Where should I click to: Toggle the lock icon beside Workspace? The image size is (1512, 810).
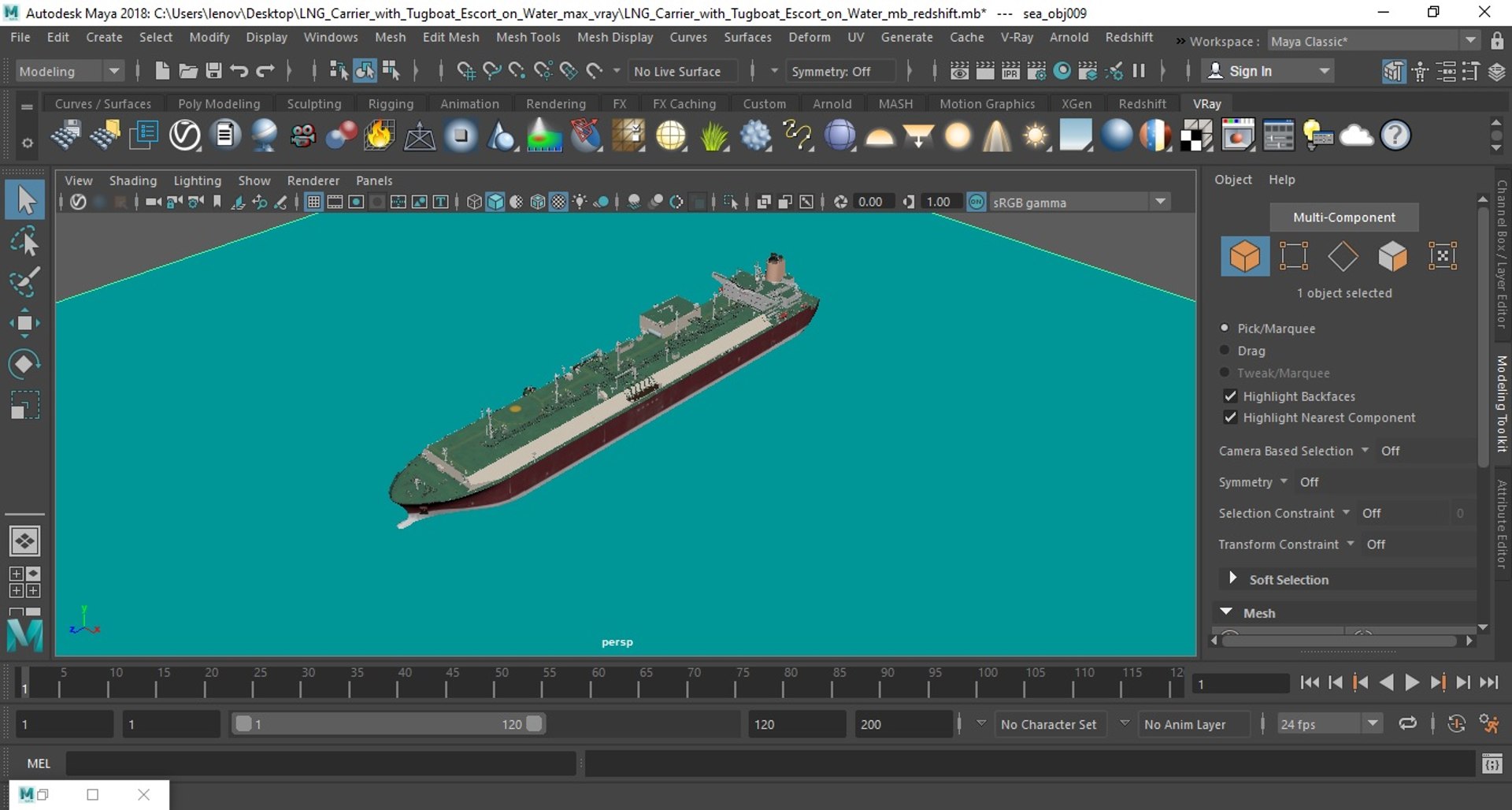click(x=1497, y=41)
